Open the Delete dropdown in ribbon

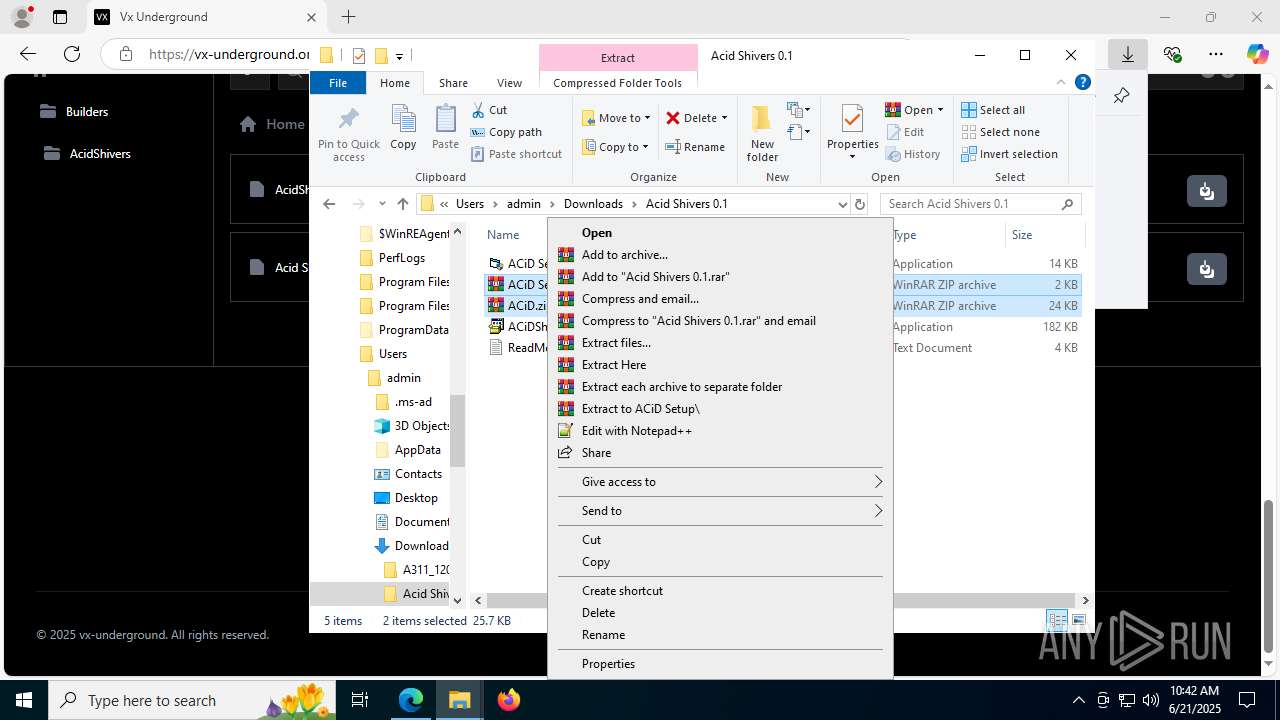(697, 118)
